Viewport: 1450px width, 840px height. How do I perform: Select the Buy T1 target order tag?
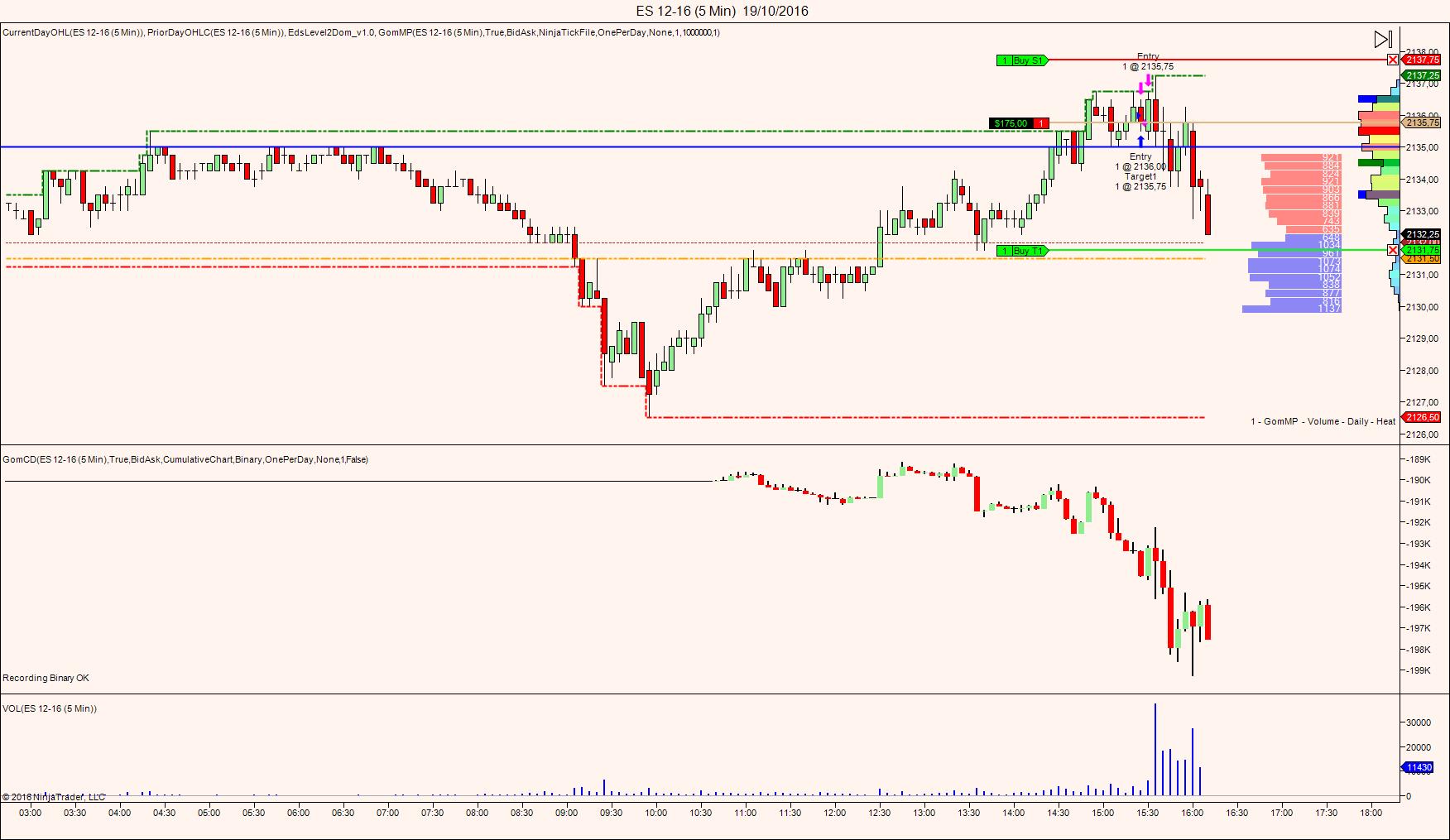[1022, 251]
